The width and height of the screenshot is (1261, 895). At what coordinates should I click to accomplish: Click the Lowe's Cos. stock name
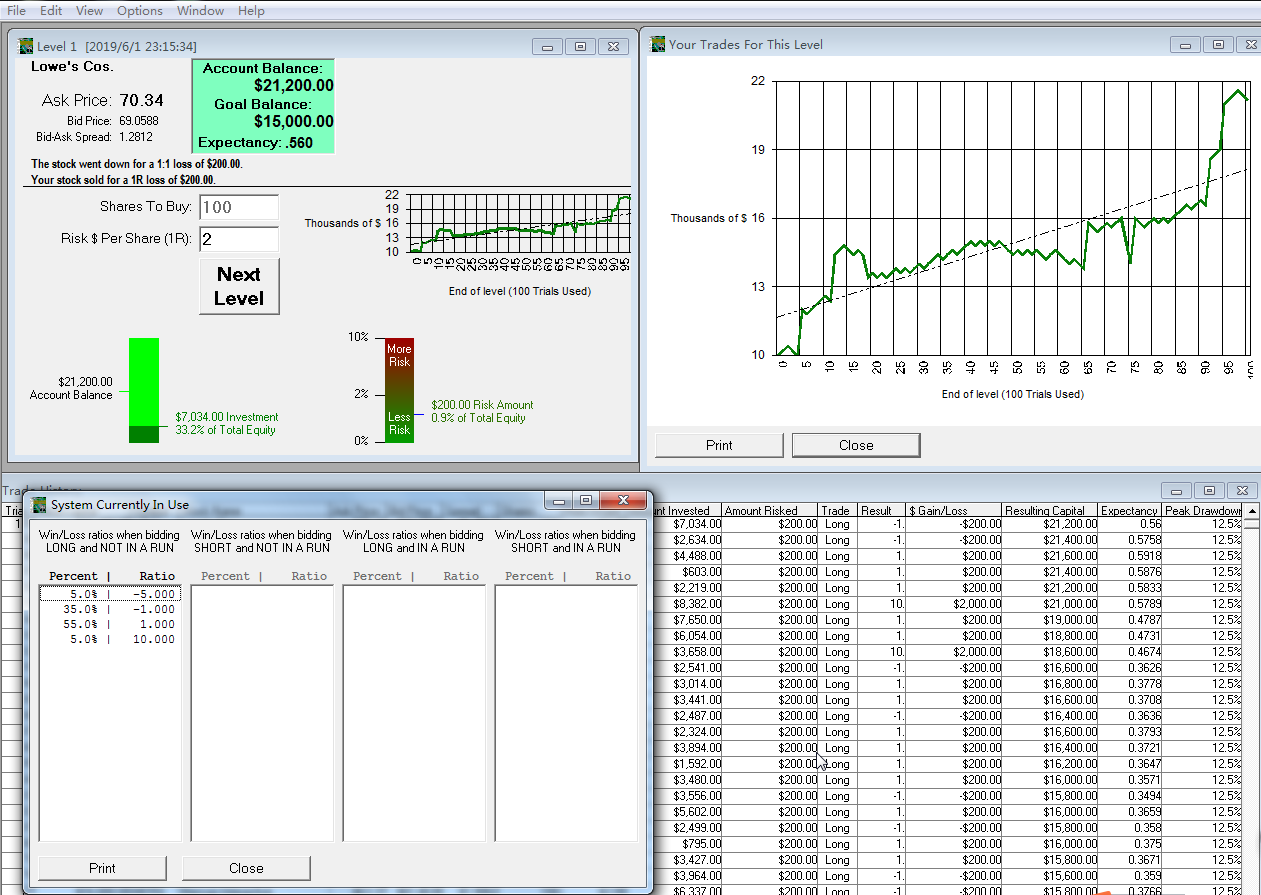73,67
